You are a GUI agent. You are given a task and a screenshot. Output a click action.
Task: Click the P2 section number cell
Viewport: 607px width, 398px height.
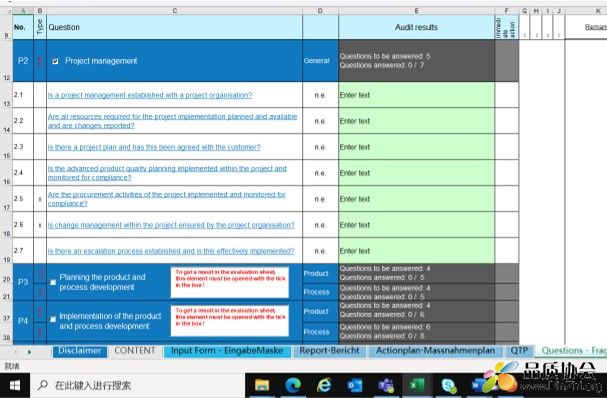pos(23,61)
